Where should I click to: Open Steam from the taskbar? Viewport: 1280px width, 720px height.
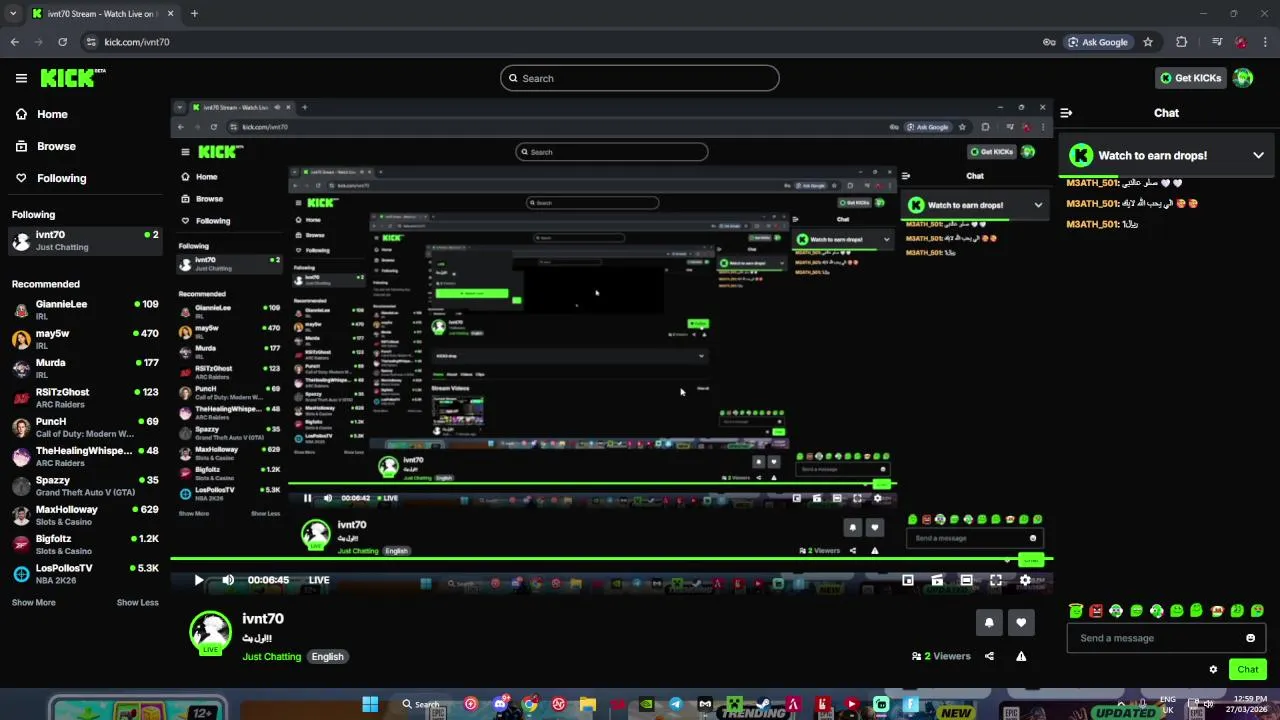click(764, 704)
